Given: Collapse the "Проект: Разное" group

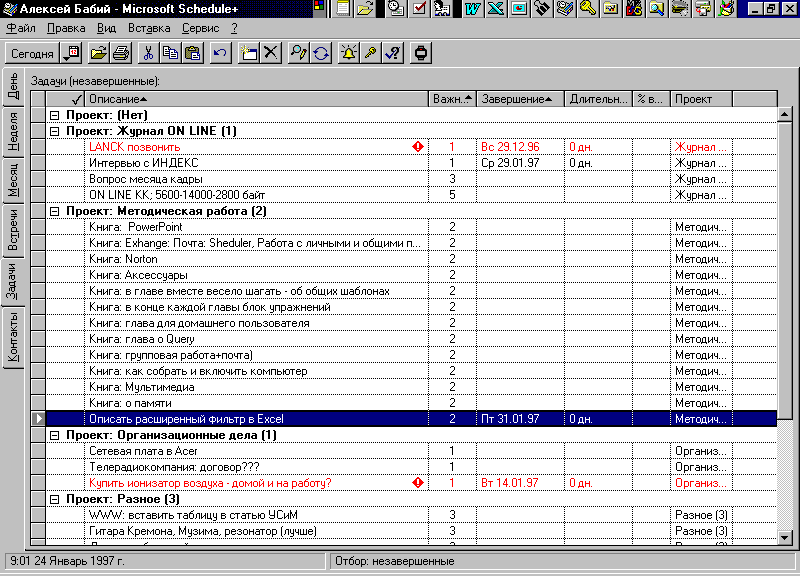Looking at the screenshot, I should coord(55,499).
